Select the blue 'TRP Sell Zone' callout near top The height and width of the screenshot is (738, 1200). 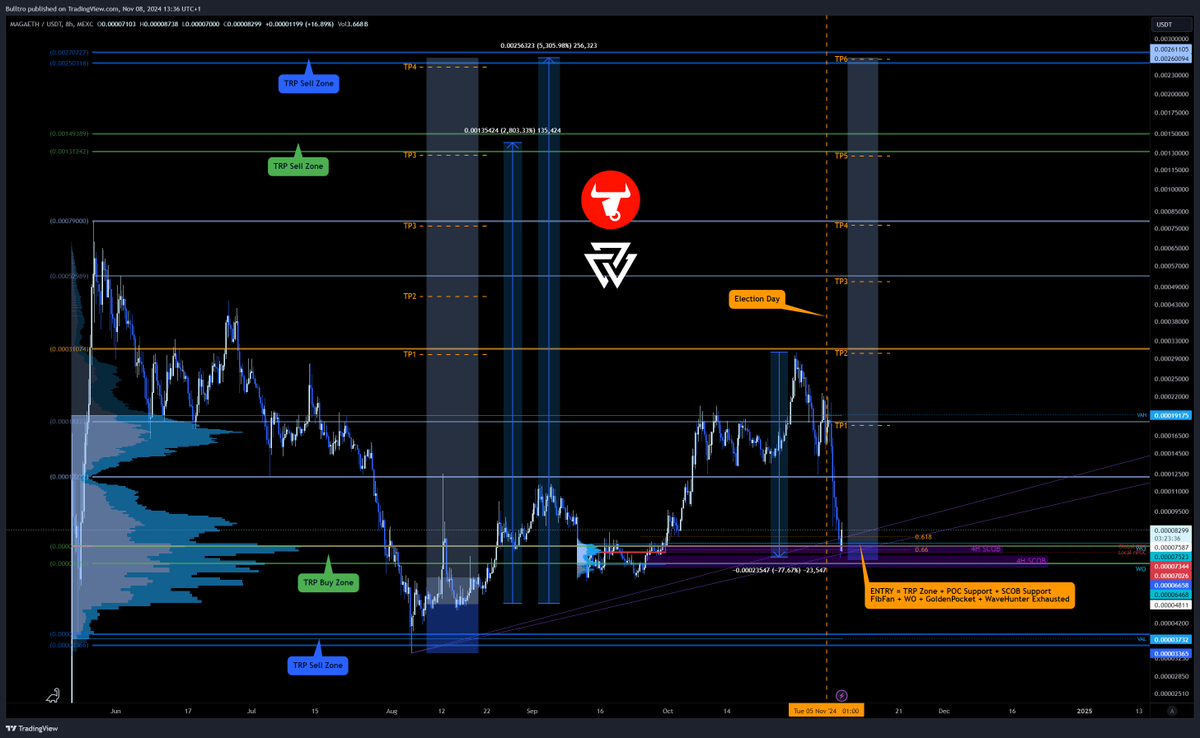tap(308, 84)
